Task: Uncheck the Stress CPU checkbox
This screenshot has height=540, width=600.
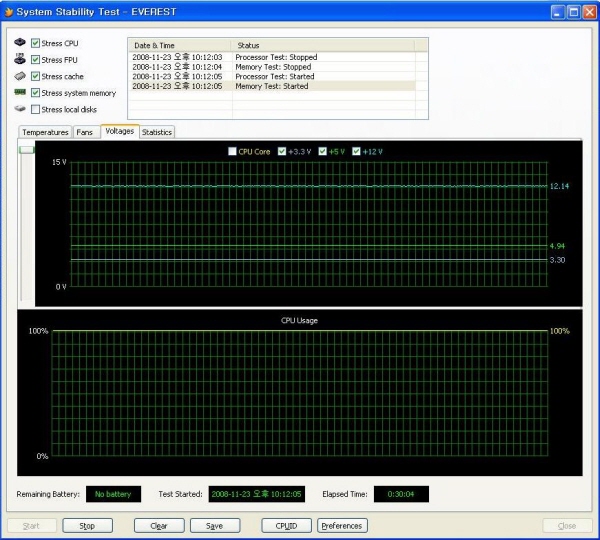Action: [x=35, y=43]
